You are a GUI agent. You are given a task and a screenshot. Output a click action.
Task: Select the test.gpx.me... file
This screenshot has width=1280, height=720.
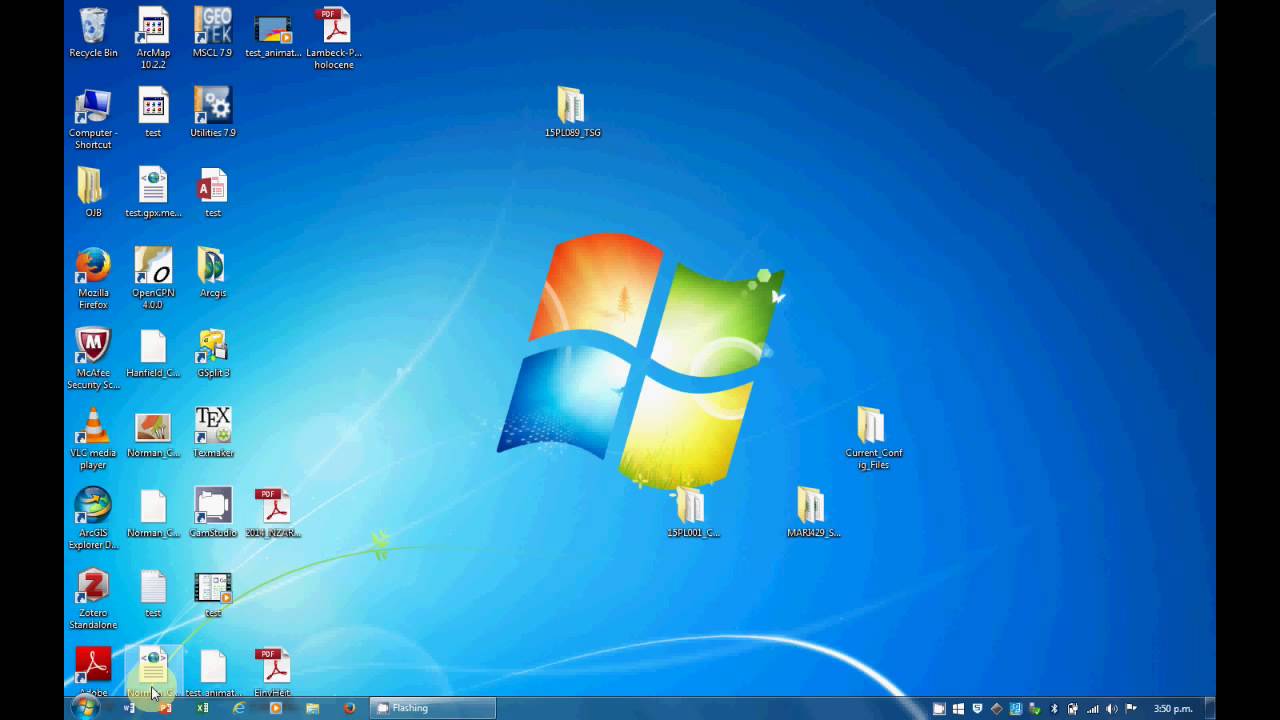coord(153,193)
